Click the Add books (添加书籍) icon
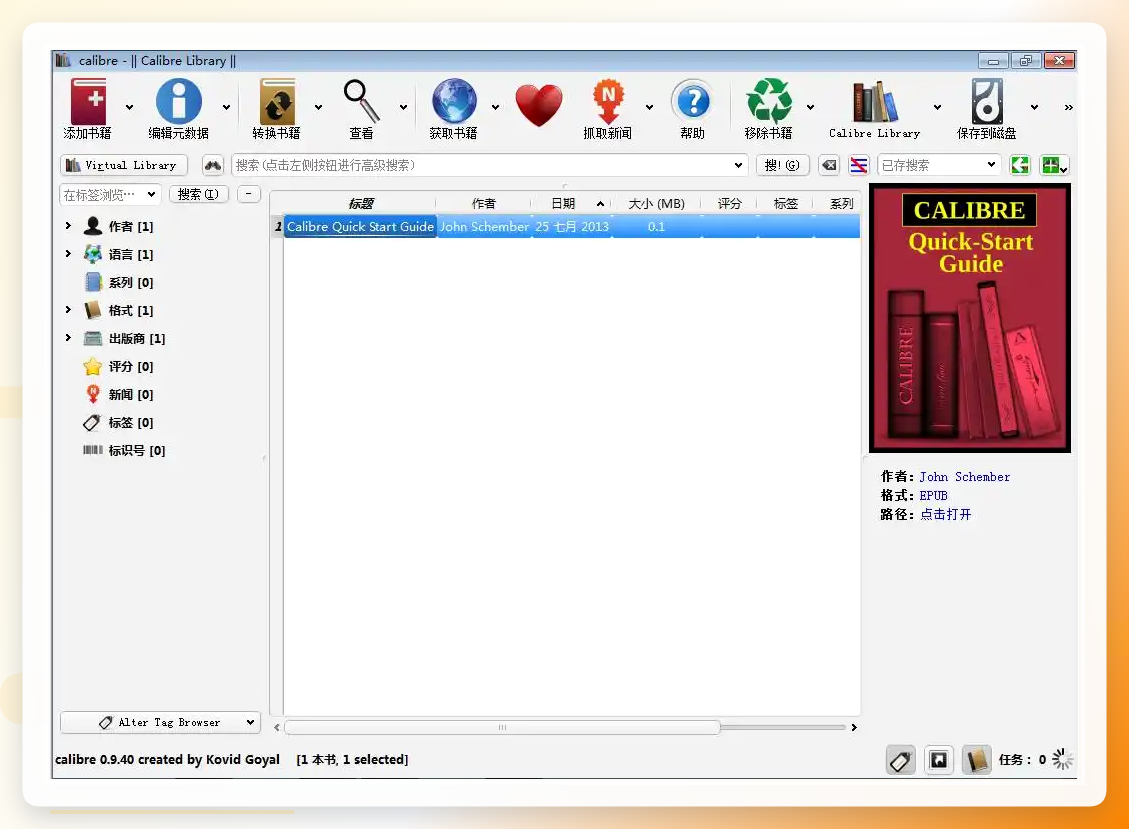This screenshot has width=1129, height=829. [x=88, y=102]
